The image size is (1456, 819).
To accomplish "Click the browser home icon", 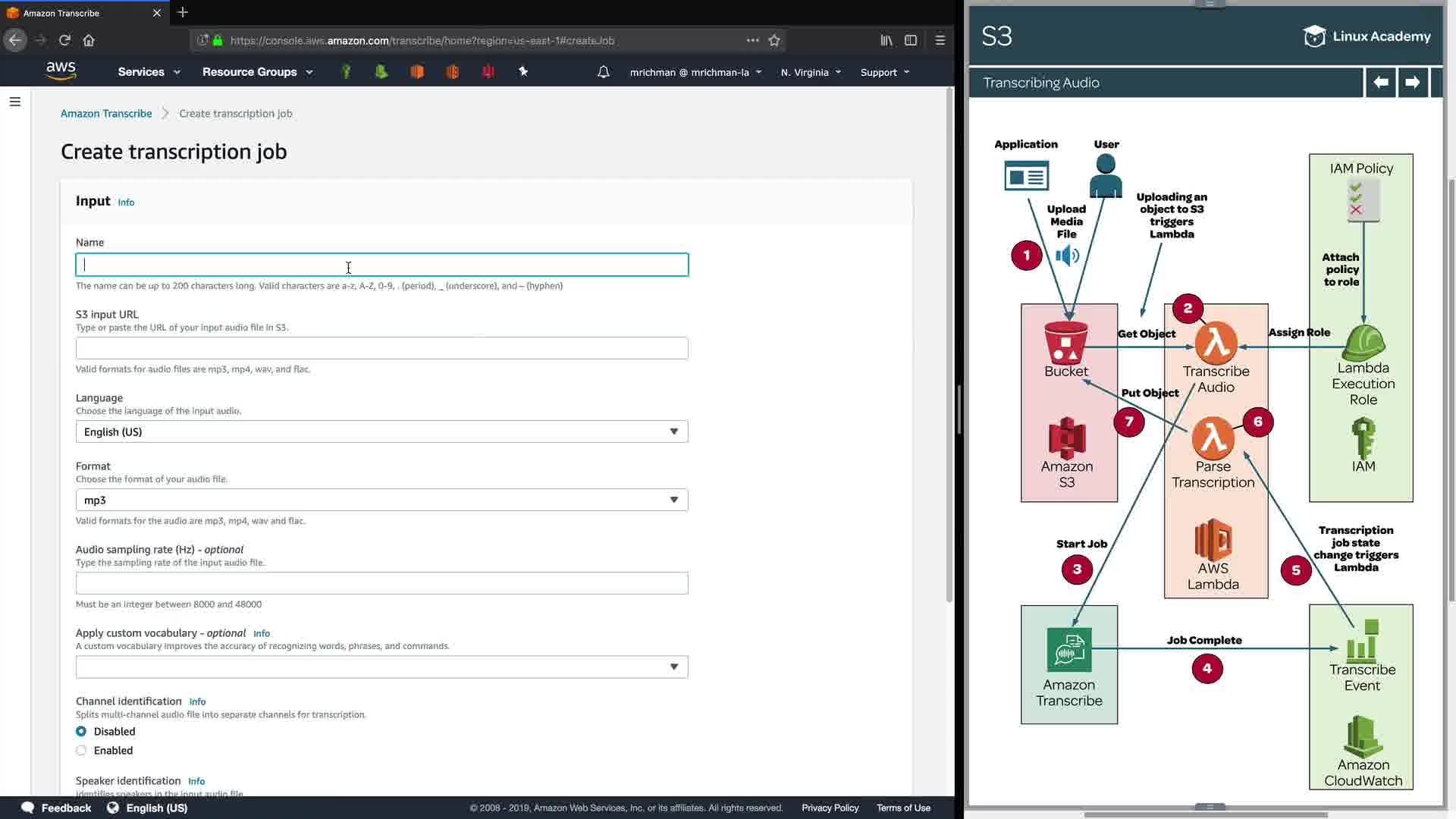I will [x=89, y=40].
